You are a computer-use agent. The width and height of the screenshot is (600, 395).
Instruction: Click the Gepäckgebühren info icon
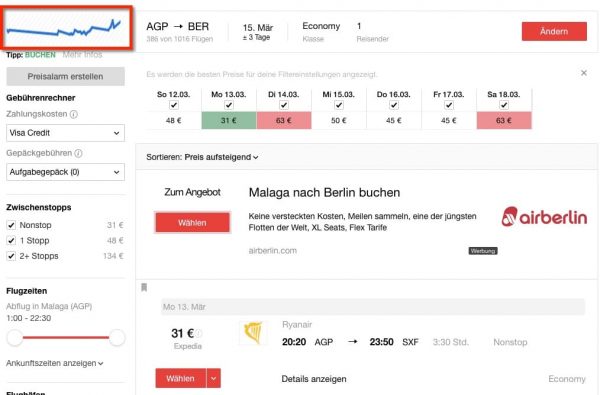(78, 153)
